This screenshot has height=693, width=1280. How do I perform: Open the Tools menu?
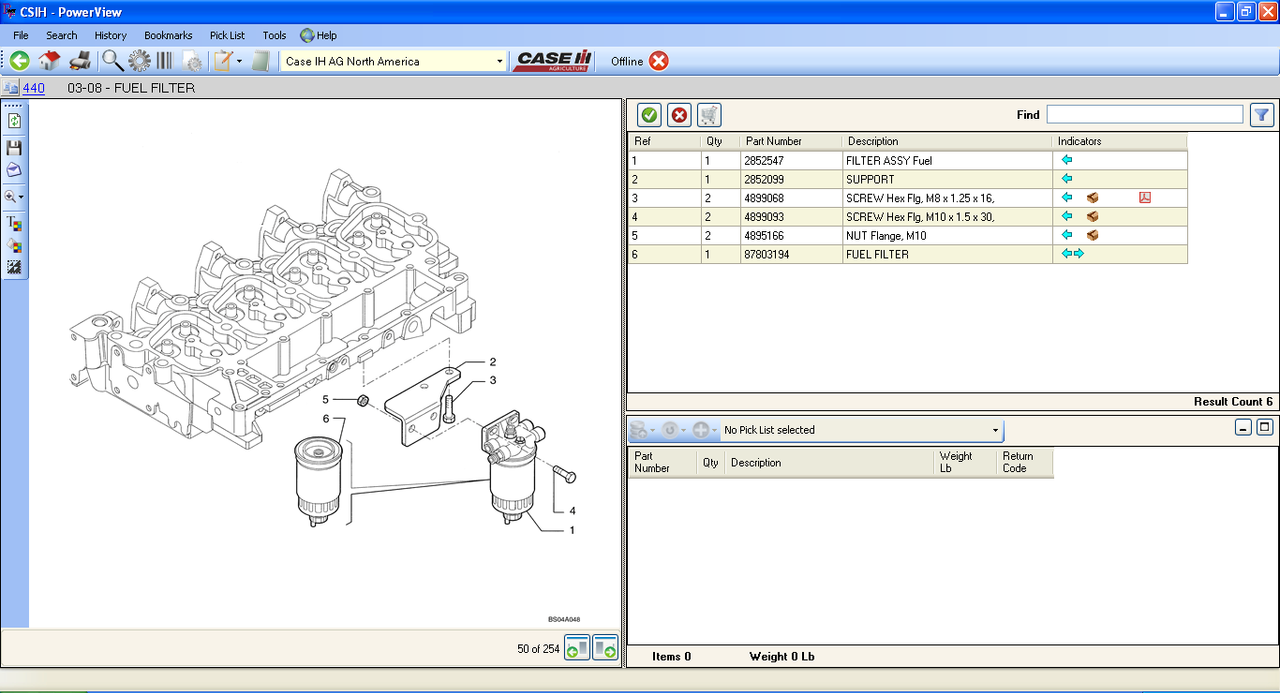(274, 35)
